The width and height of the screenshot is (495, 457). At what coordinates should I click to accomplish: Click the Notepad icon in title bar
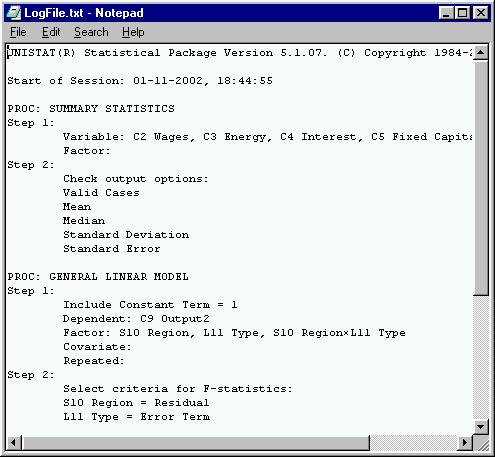click(14, 13)
